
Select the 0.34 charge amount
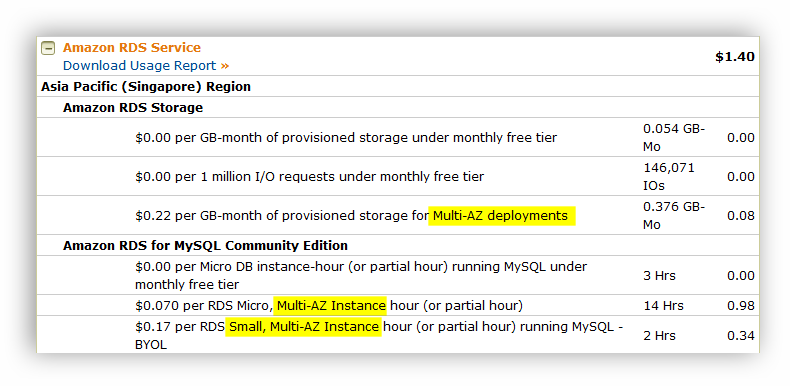click(741, 336)
